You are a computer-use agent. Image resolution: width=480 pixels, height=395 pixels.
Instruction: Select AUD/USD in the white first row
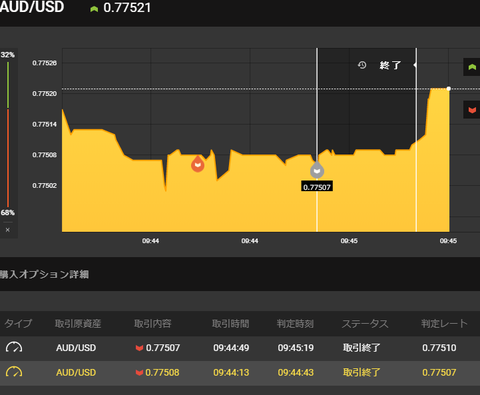76,348
